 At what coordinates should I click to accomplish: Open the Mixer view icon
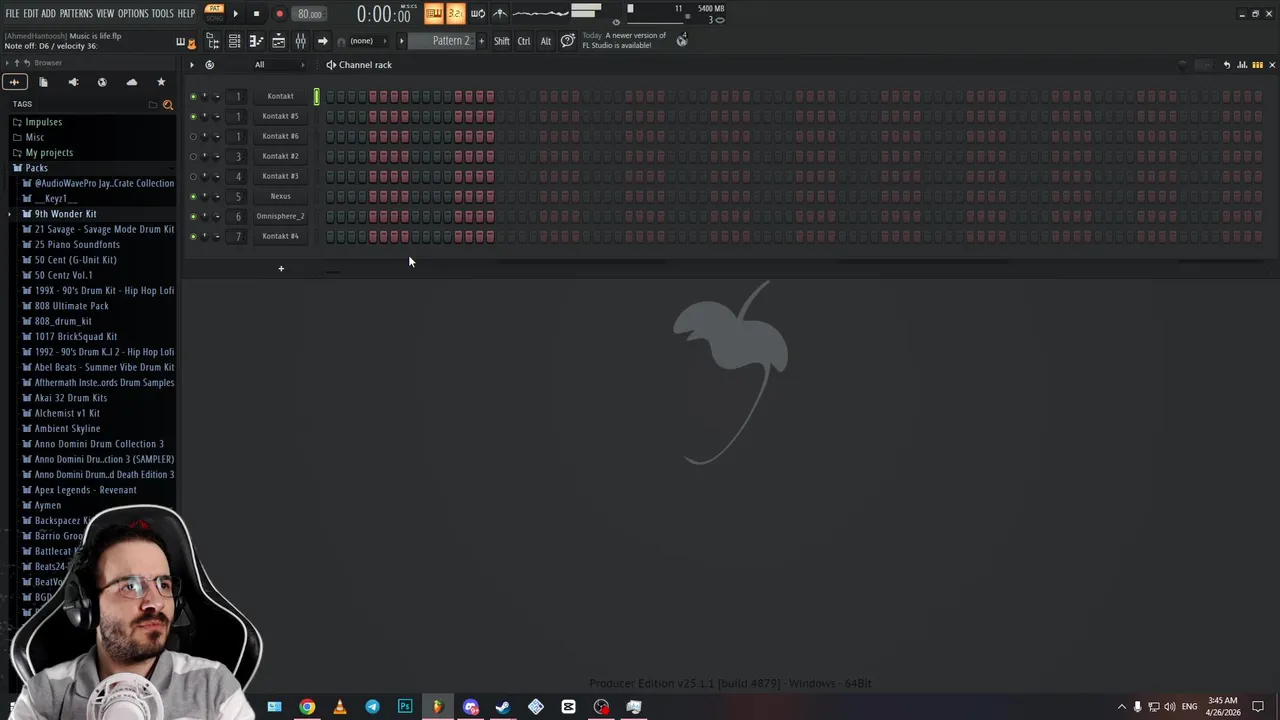point(300,41)
